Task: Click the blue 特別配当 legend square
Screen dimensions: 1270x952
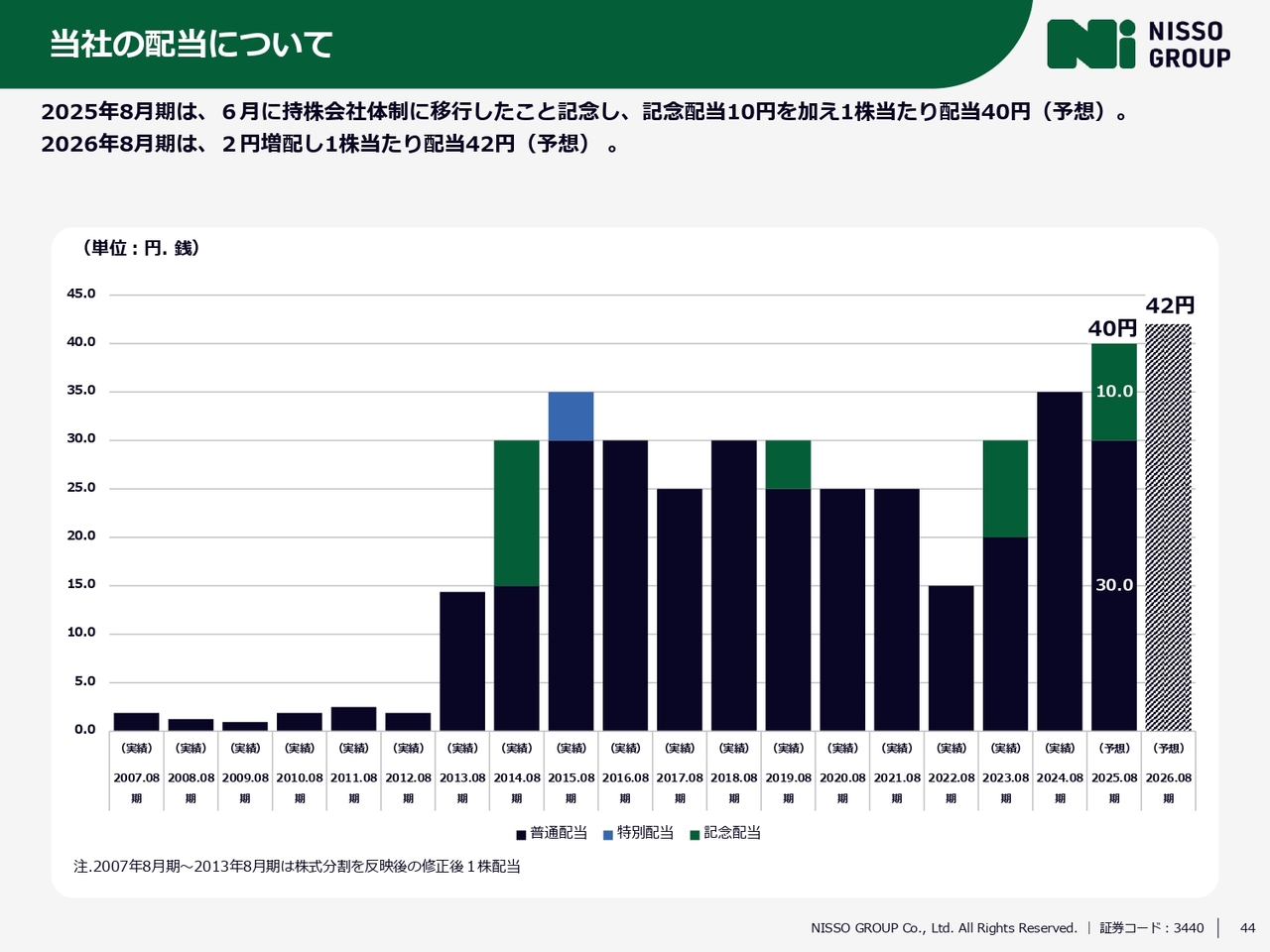Action: [x=608, y=835]
